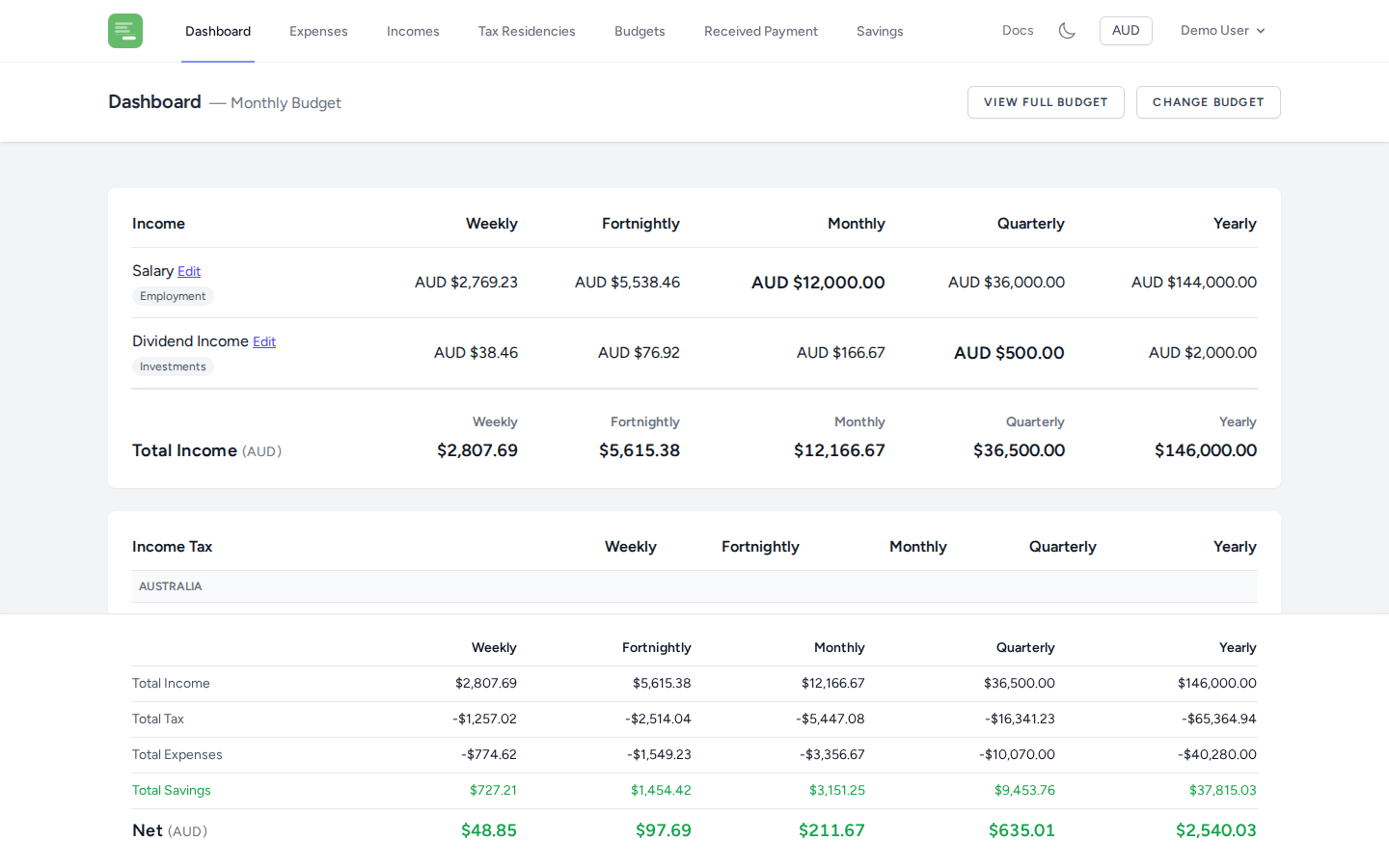Click the Total Tax yearly value -$65,364.94
This screenshot has width=1389, height=868.
point(1219,719)
